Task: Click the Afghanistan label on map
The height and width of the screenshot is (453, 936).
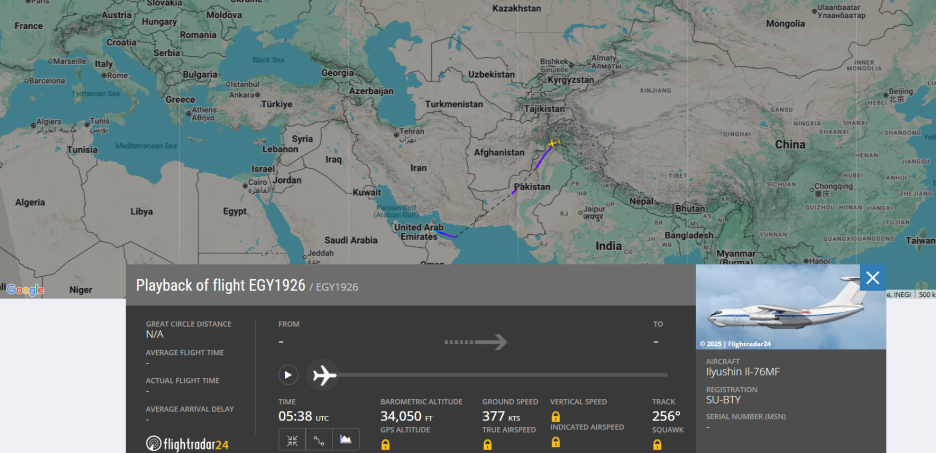Action: coord(500,153)
